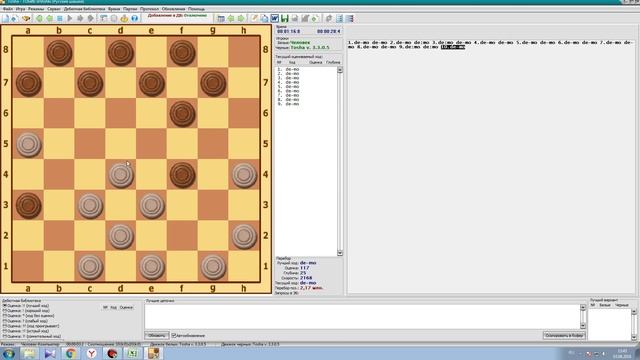Select rating '? (слабый ход)' option
640x360 pixels.
pyautogui.click(x=25, y=321)
